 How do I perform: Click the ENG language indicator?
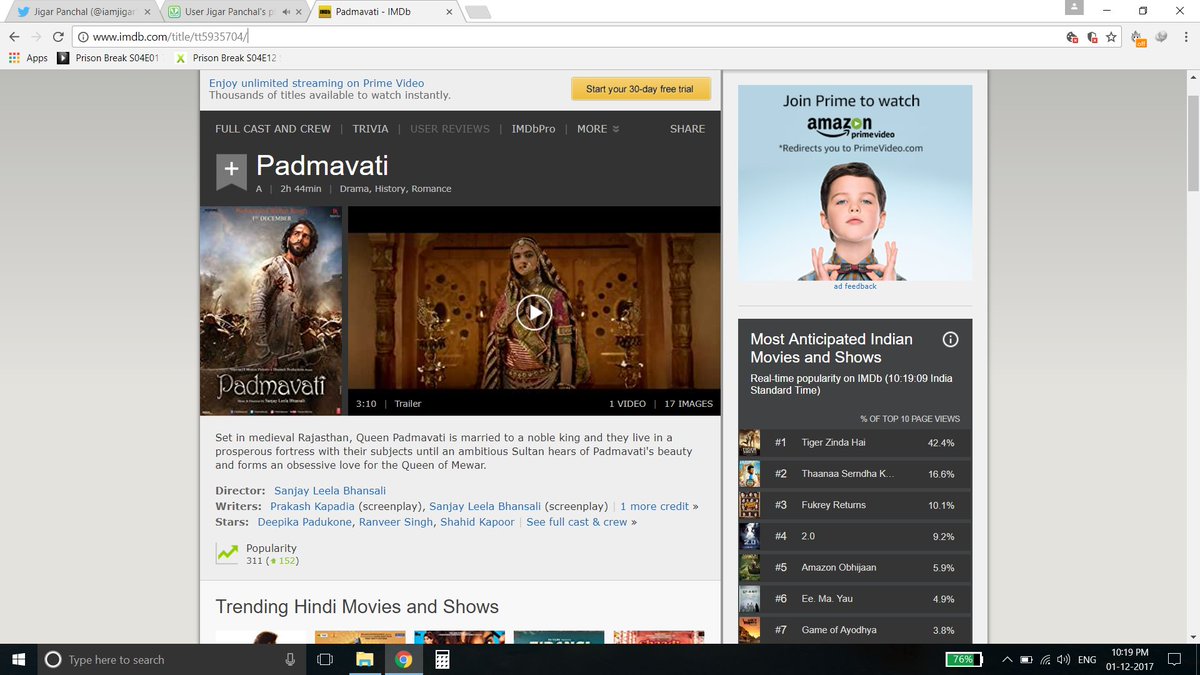1087,660
